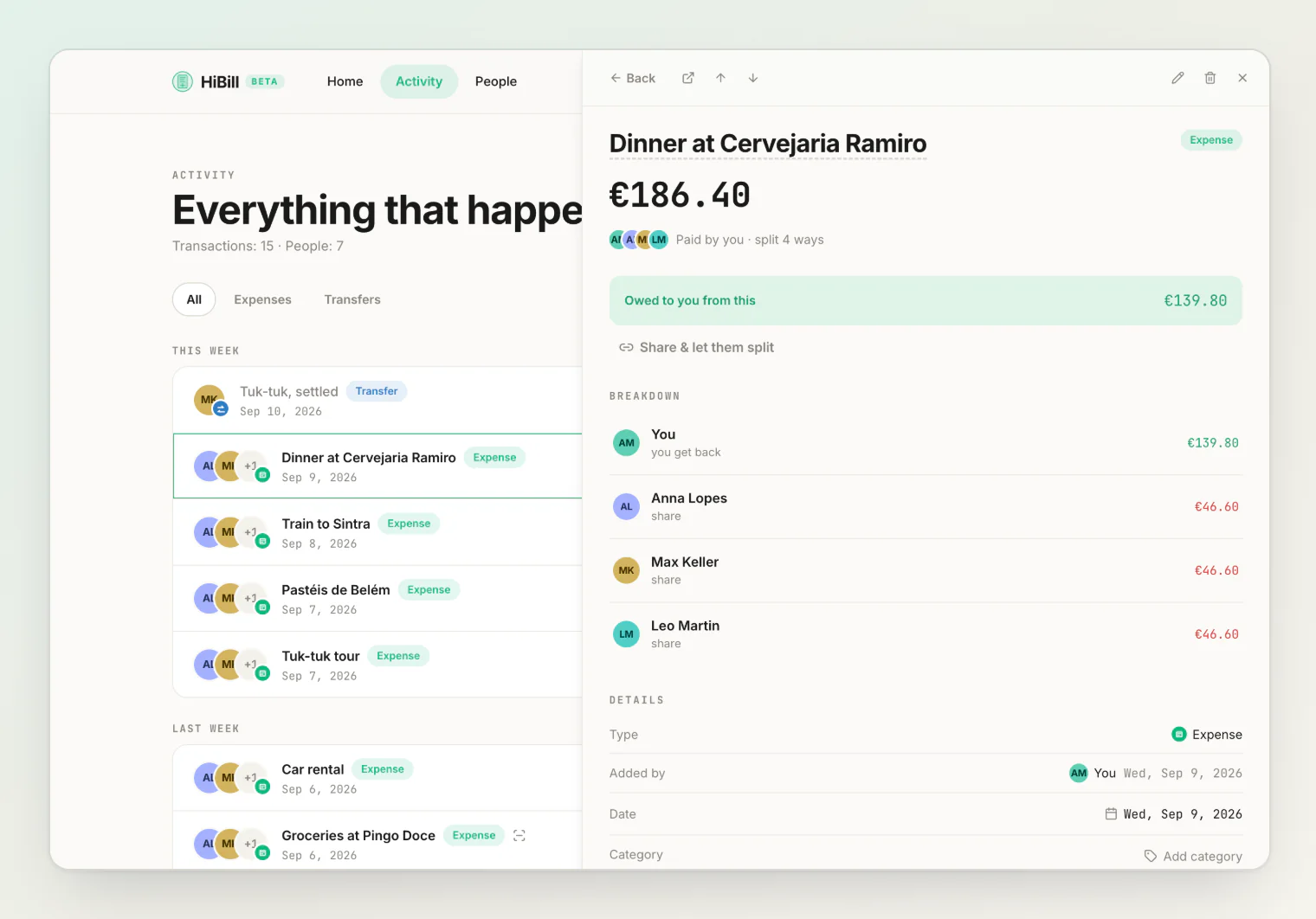
Task: Open the Car rental expense
Action: (377, 778)
